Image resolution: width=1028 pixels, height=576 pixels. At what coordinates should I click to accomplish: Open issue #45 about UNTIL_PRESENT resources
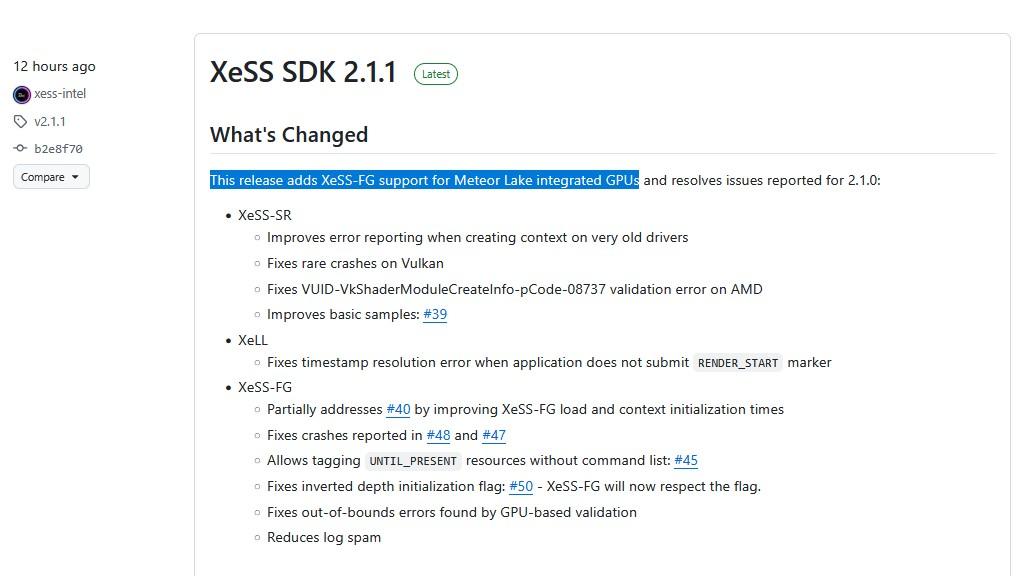point(685,460)
